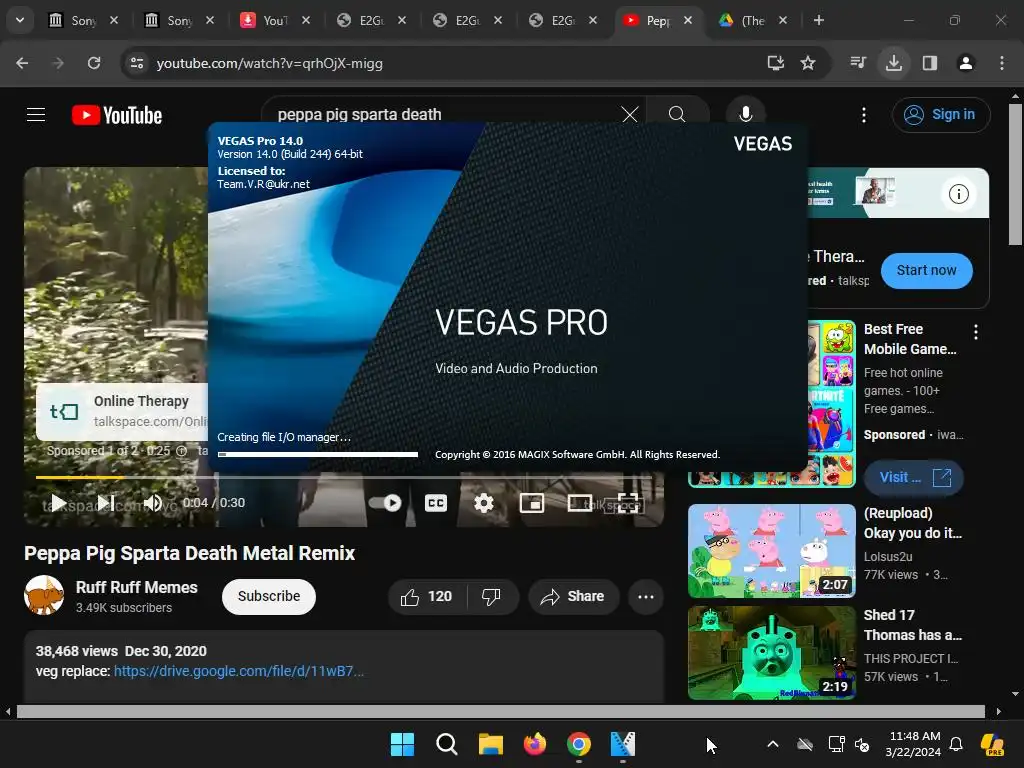The image size is (1024, 768).
Task: Skip to the next video
Action: [x=105, y=503]
